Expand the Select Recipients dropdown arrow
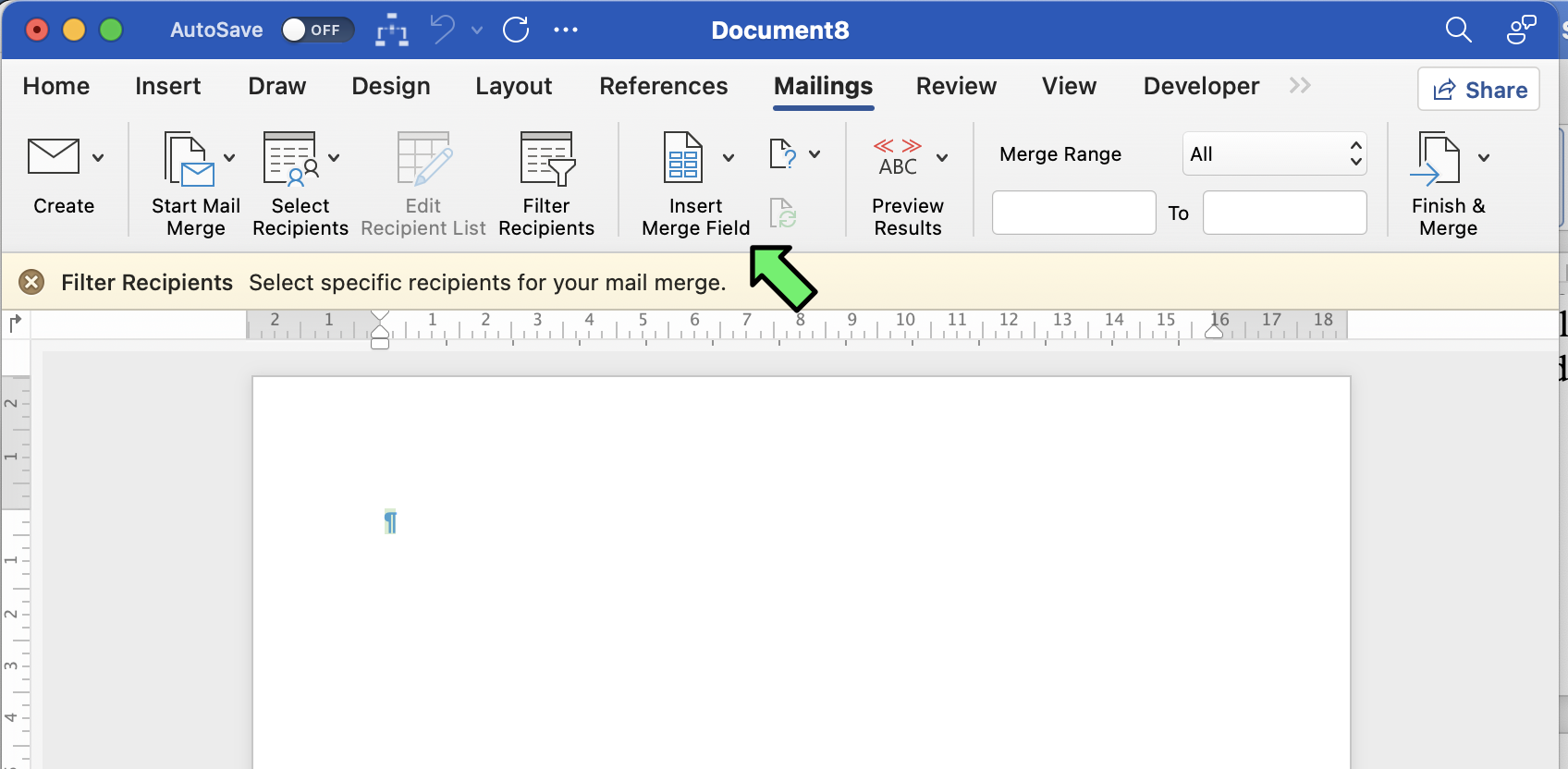 click(334, 157)
